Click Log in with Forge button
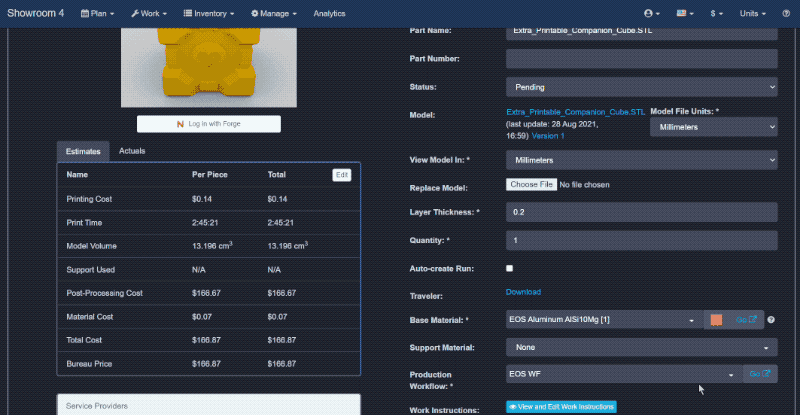The height and width of the screenshot is (415, 800). pyautogui.click(x=209, y=124)
